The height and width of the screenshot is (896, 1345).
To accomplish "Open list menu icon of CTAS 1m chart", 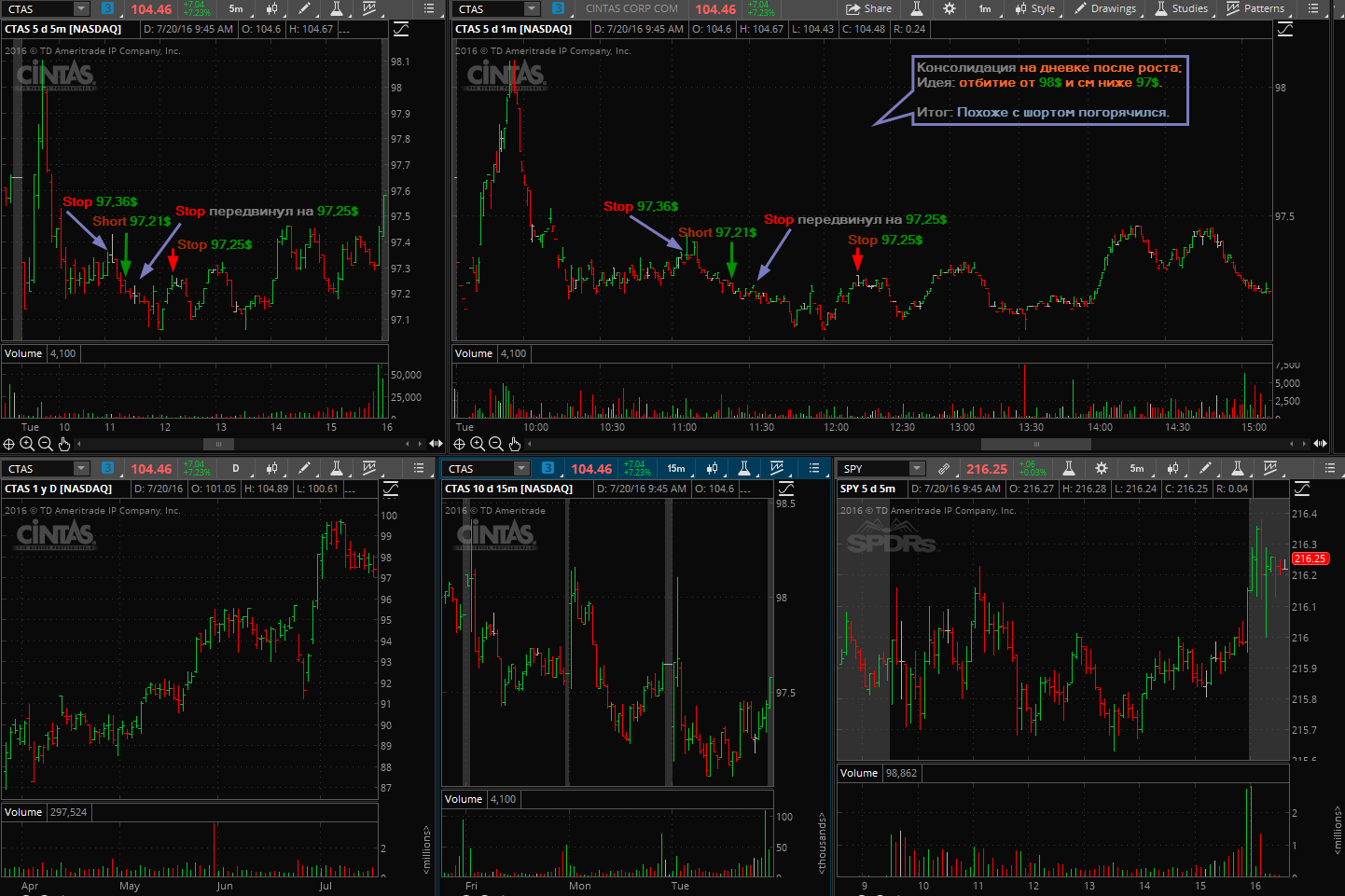I will (1313, 8).
